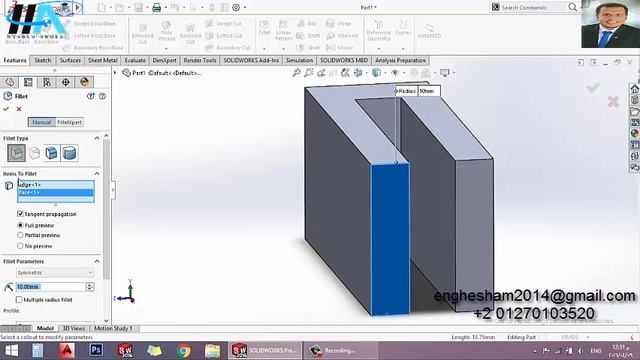Viewport: 640px width, 360px height.
Task: Open View Orientation cube icon
Action: [x=358, y=73]
